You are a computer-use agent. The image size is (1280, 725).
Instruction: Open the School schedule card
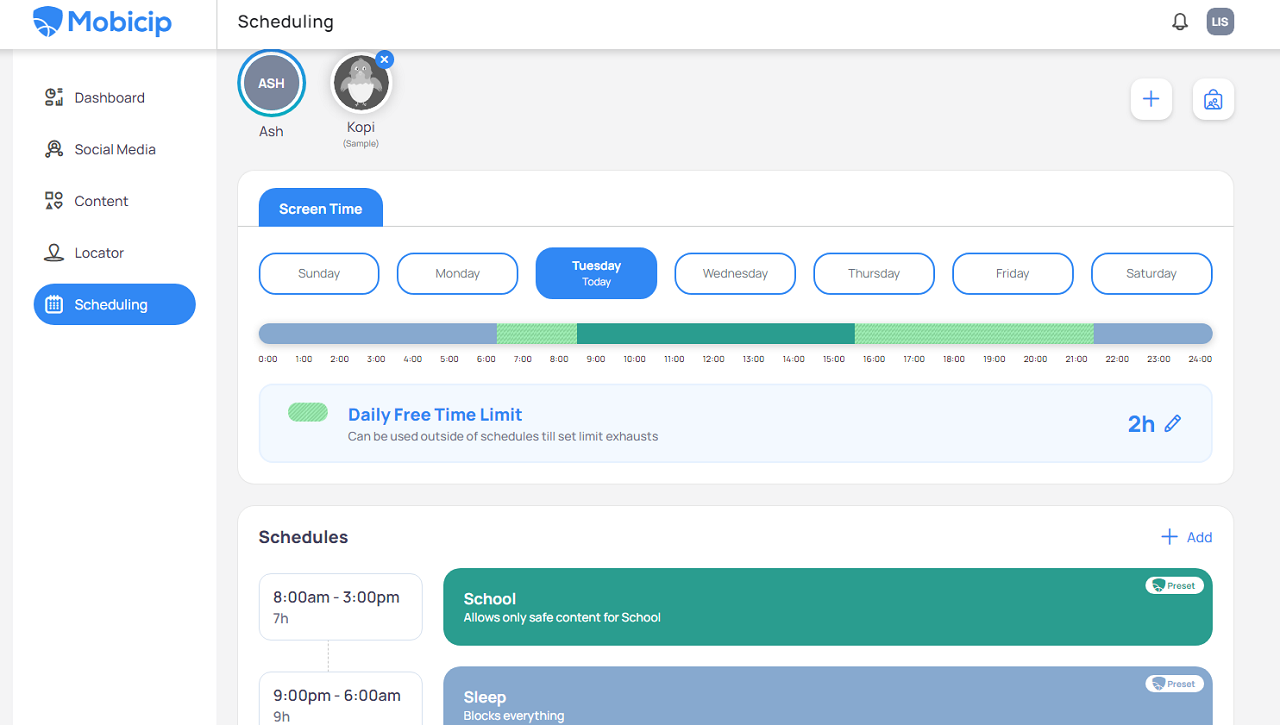coord(828,607)
